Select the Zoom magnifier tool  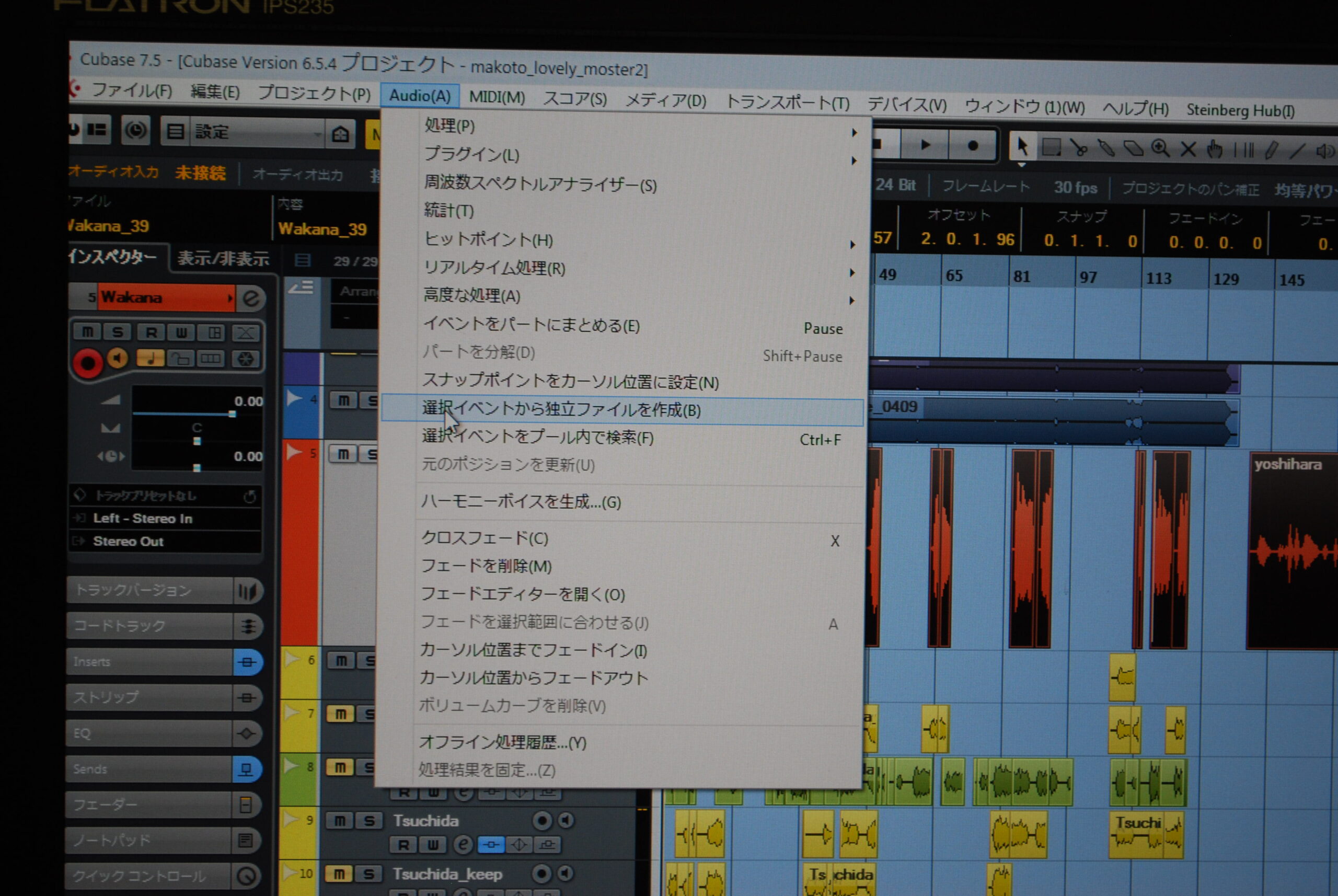(x=1160, y=148)
